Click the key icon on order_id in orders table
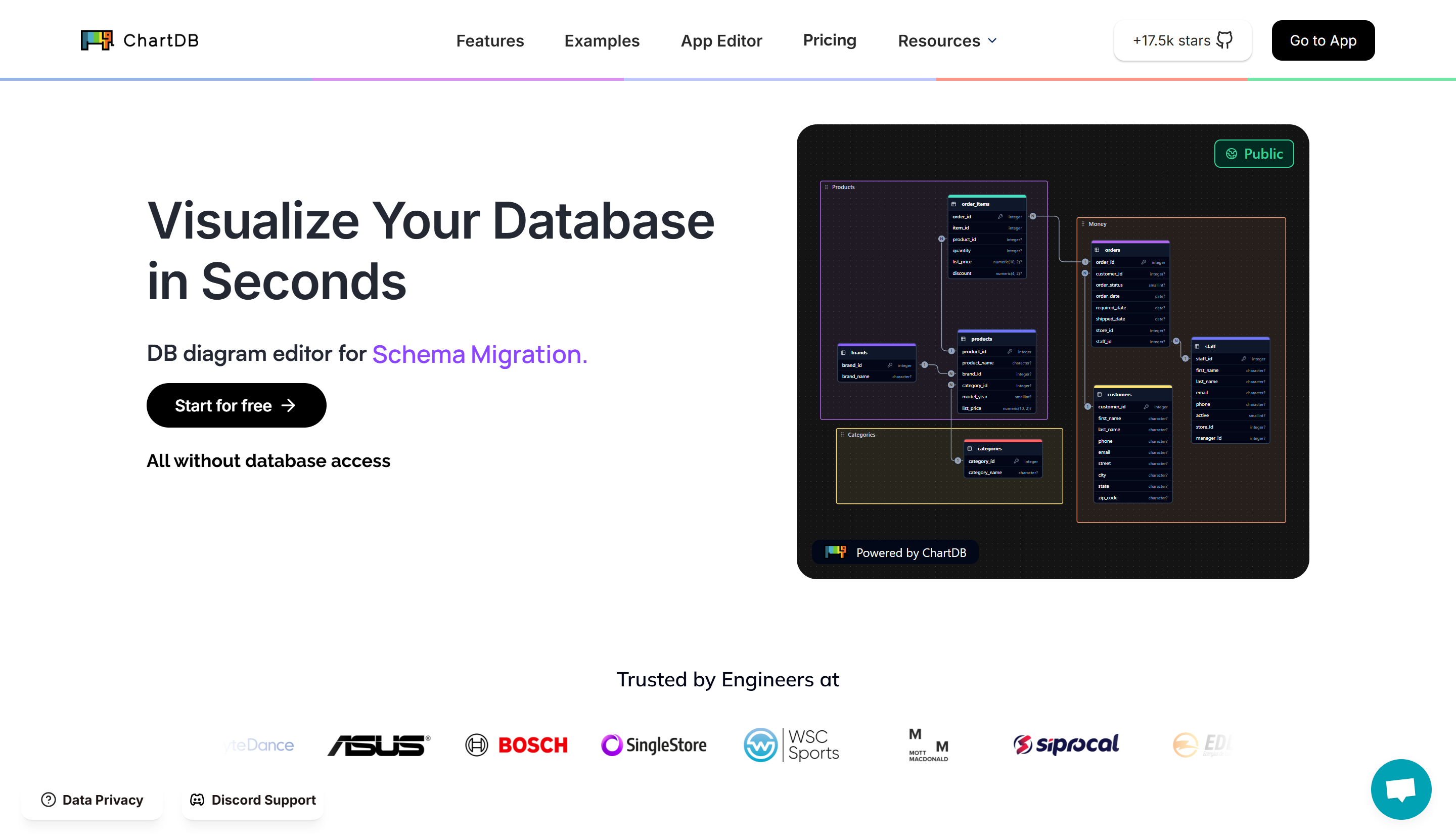This screenshot has width=1456, height=840. tap(1144, 262)
